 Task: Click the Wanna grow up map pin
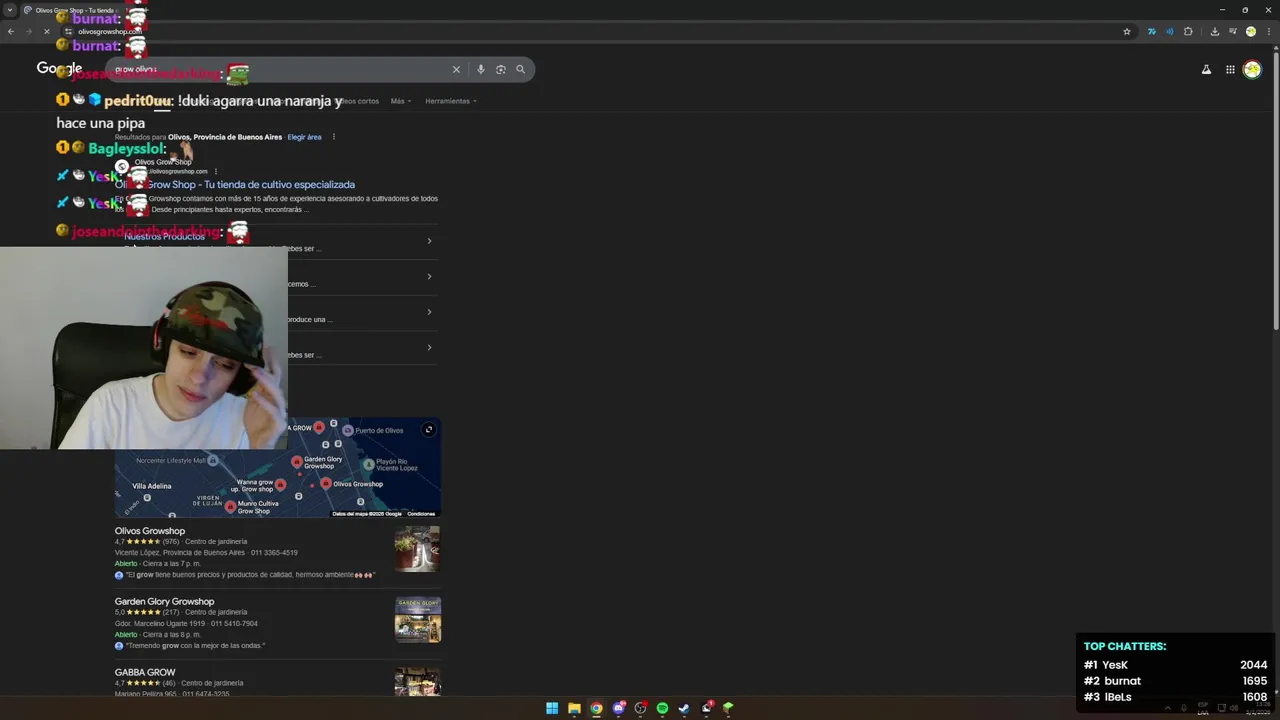click(x=281, y=485)
